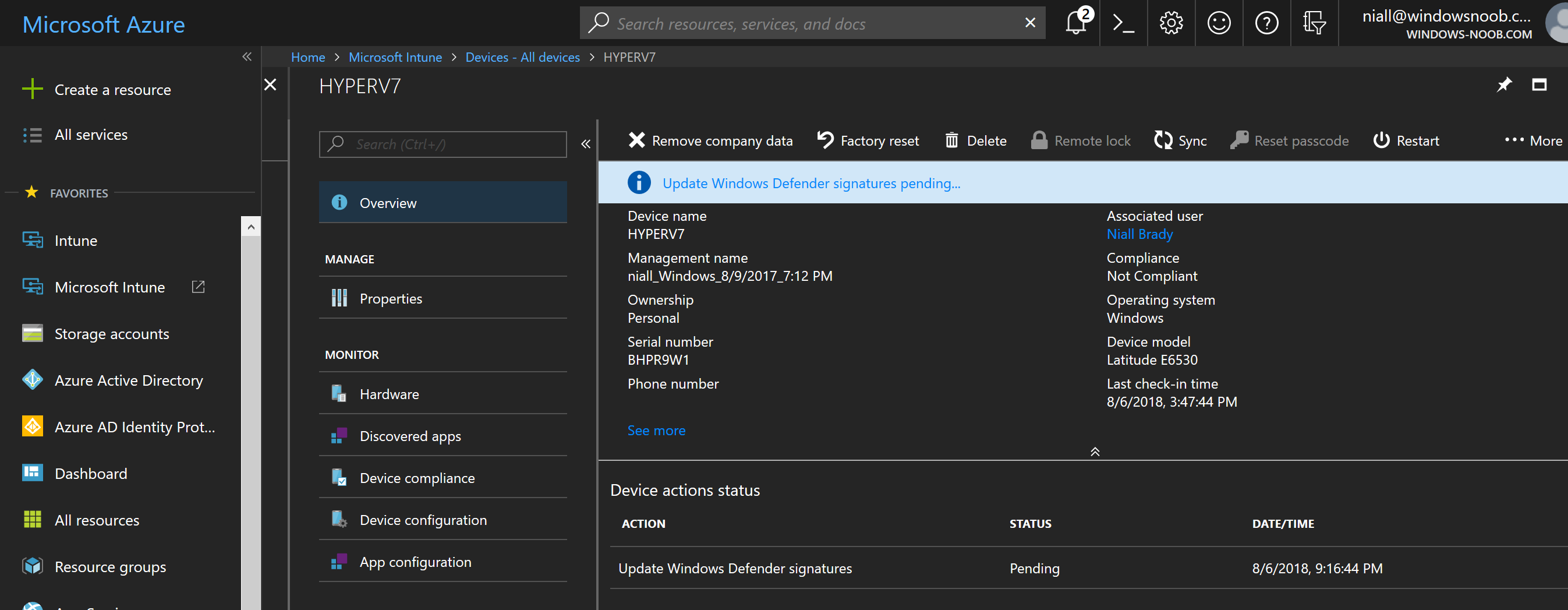The image size is (1568, 610).
Task: Open Storage accounts
Action: (95, 334)
